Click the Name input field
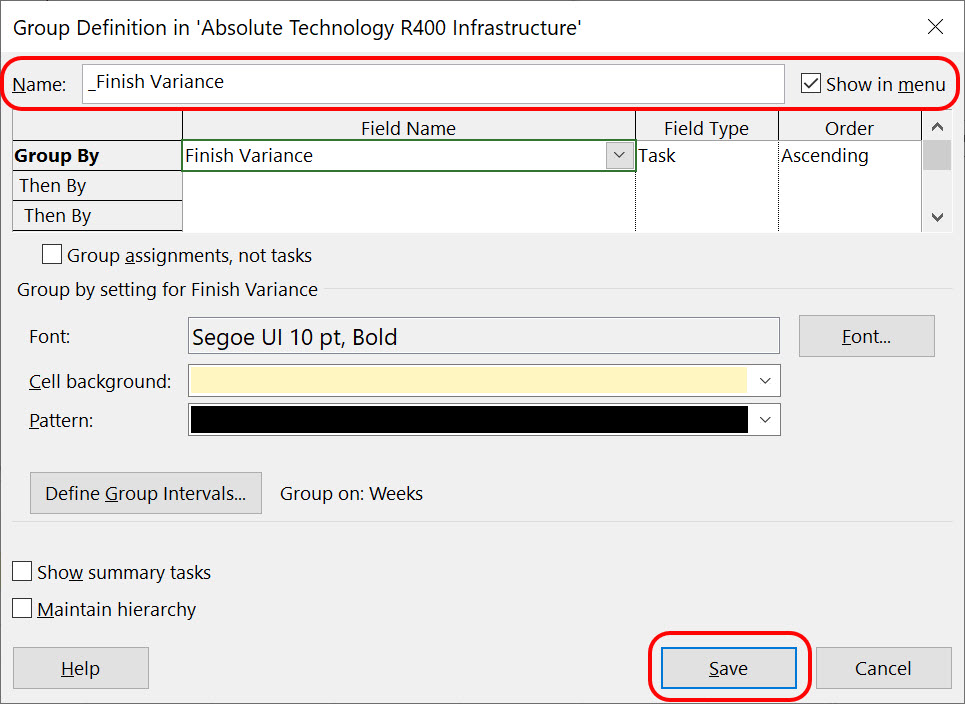 pyautogui.click(x=433, y=84)
